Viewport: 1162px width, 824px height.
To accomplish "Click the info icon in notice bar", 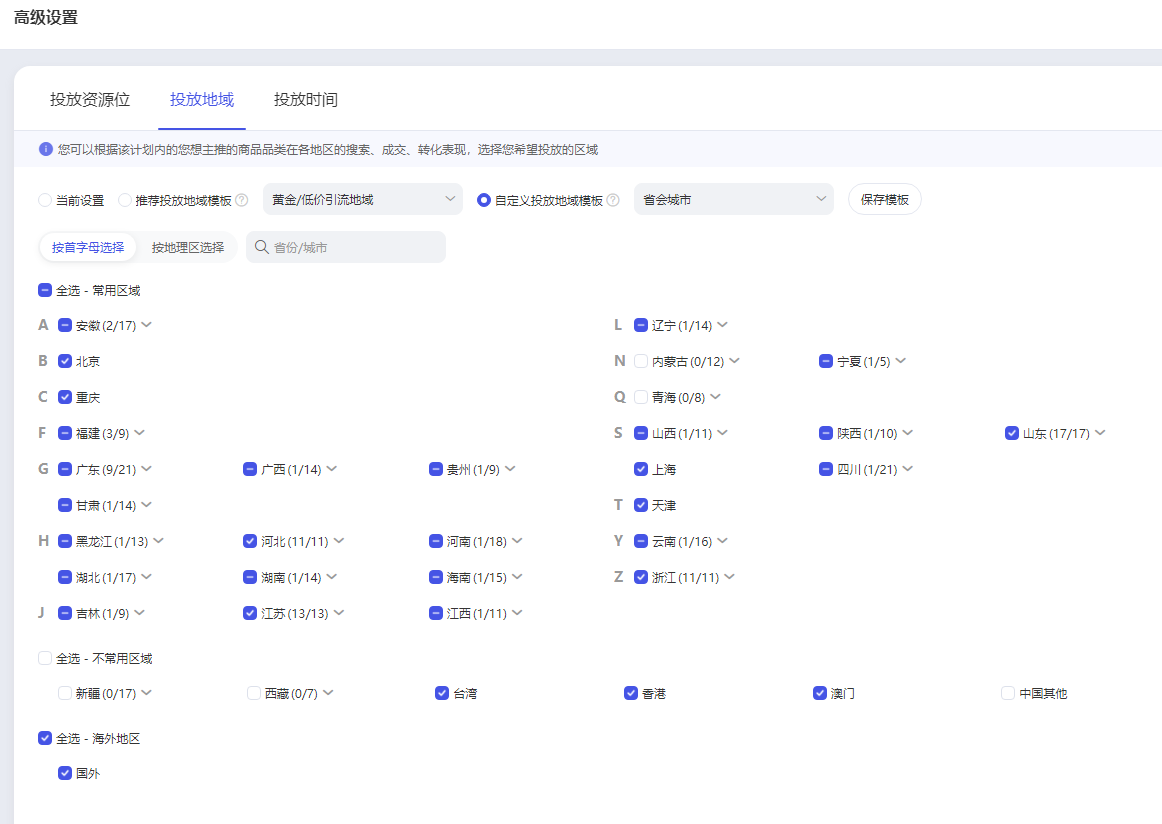I will point(45,149).
